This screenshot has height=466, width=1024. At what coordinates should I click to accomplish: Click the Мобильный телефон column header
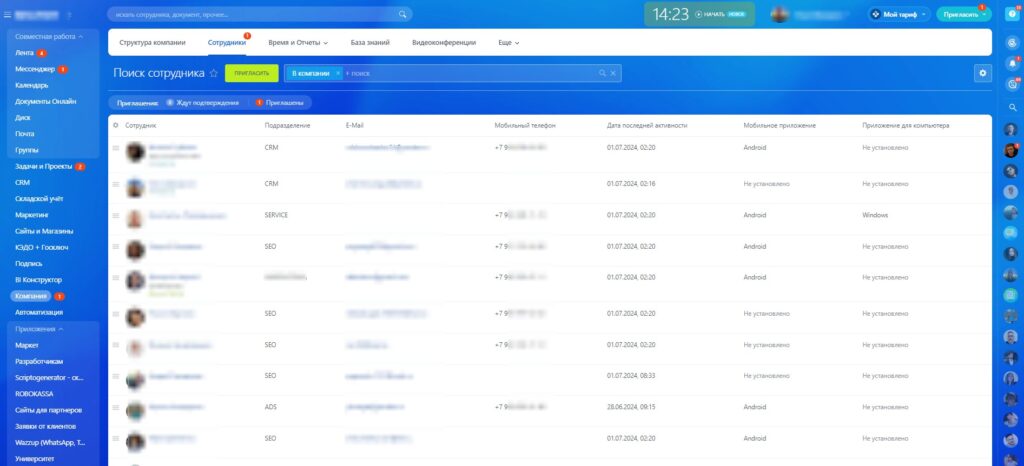pos(525,125)
